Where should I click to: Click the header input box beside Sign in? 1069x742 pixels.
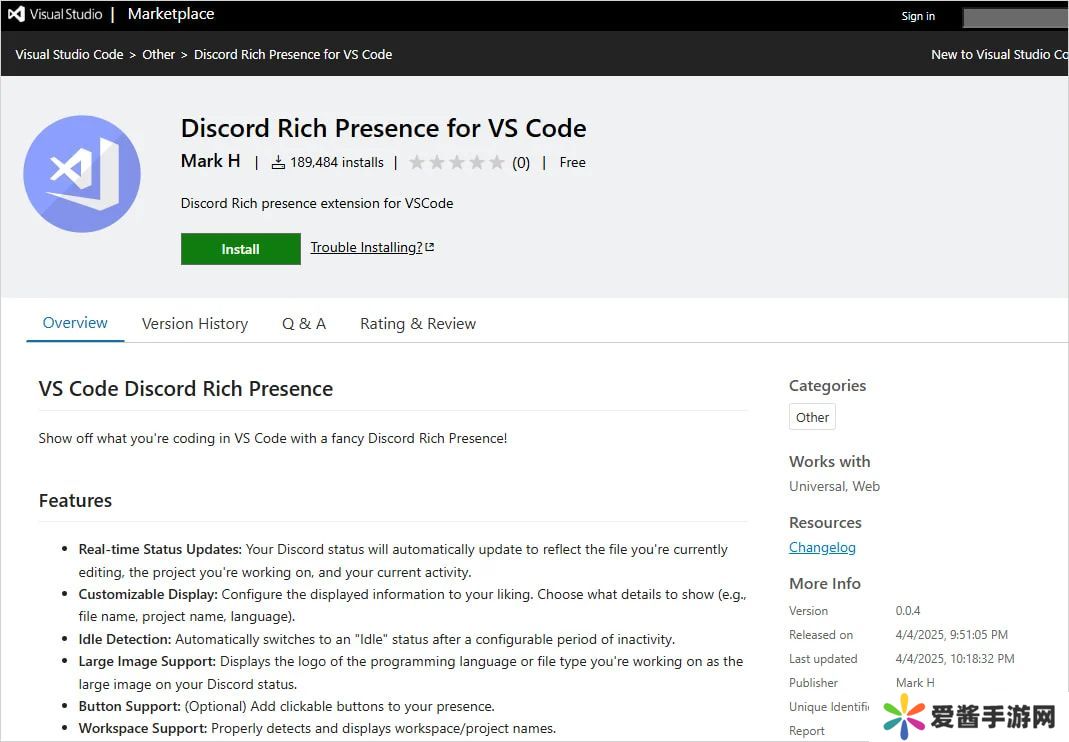(x=1014, y=17)
